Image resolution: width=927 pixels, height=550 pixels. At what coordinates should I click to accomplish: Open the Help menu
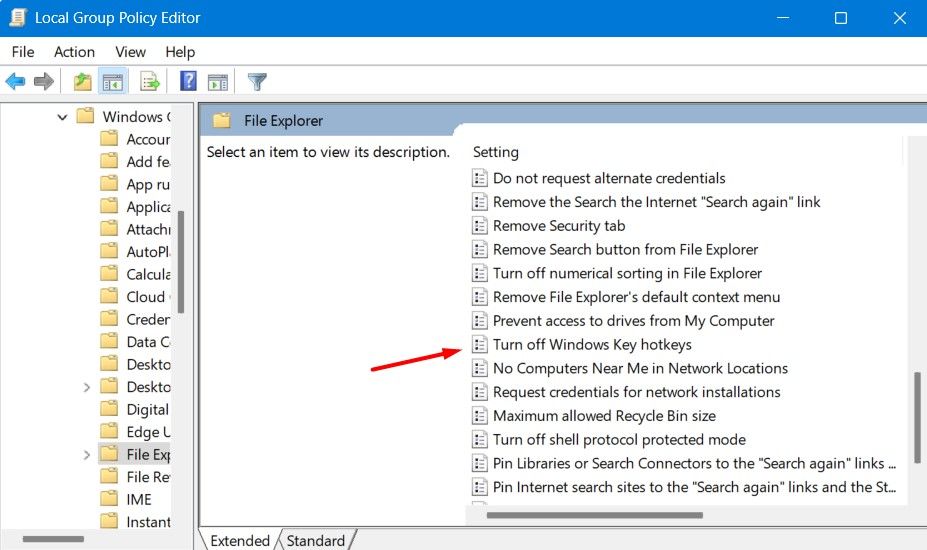(180, 52)
